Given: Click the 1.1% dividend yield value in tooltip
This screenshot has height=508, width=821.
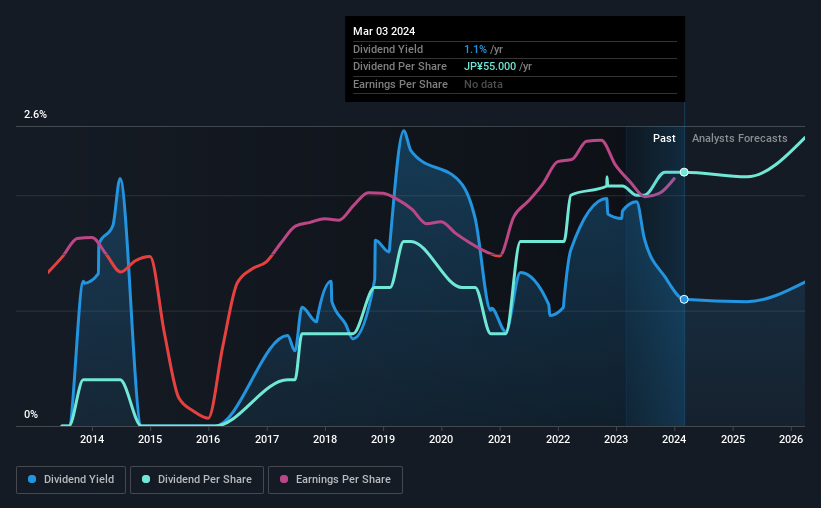Looking at the screenshot, I should coord(475,49).
